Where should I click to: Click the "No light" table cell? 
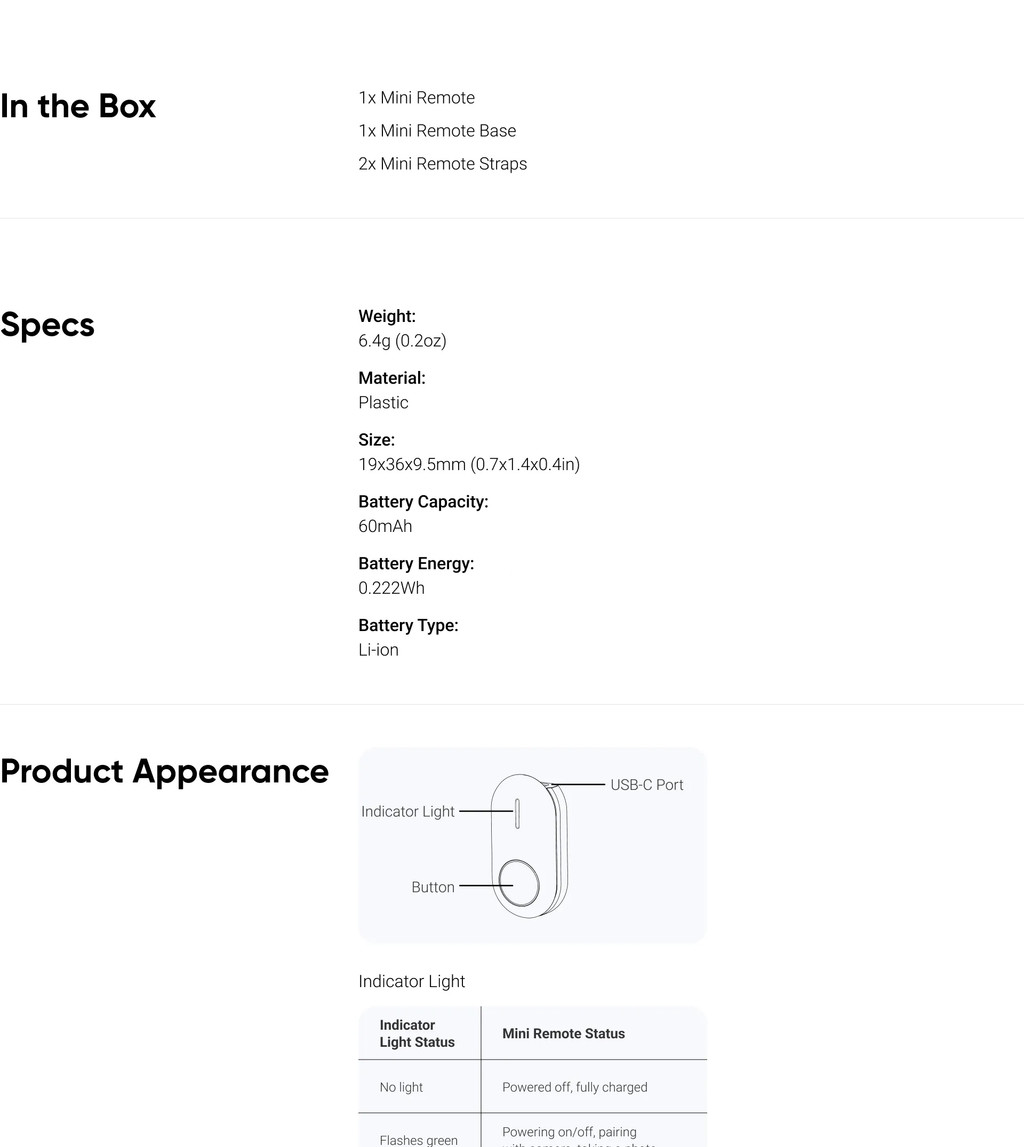(401, 1087)
